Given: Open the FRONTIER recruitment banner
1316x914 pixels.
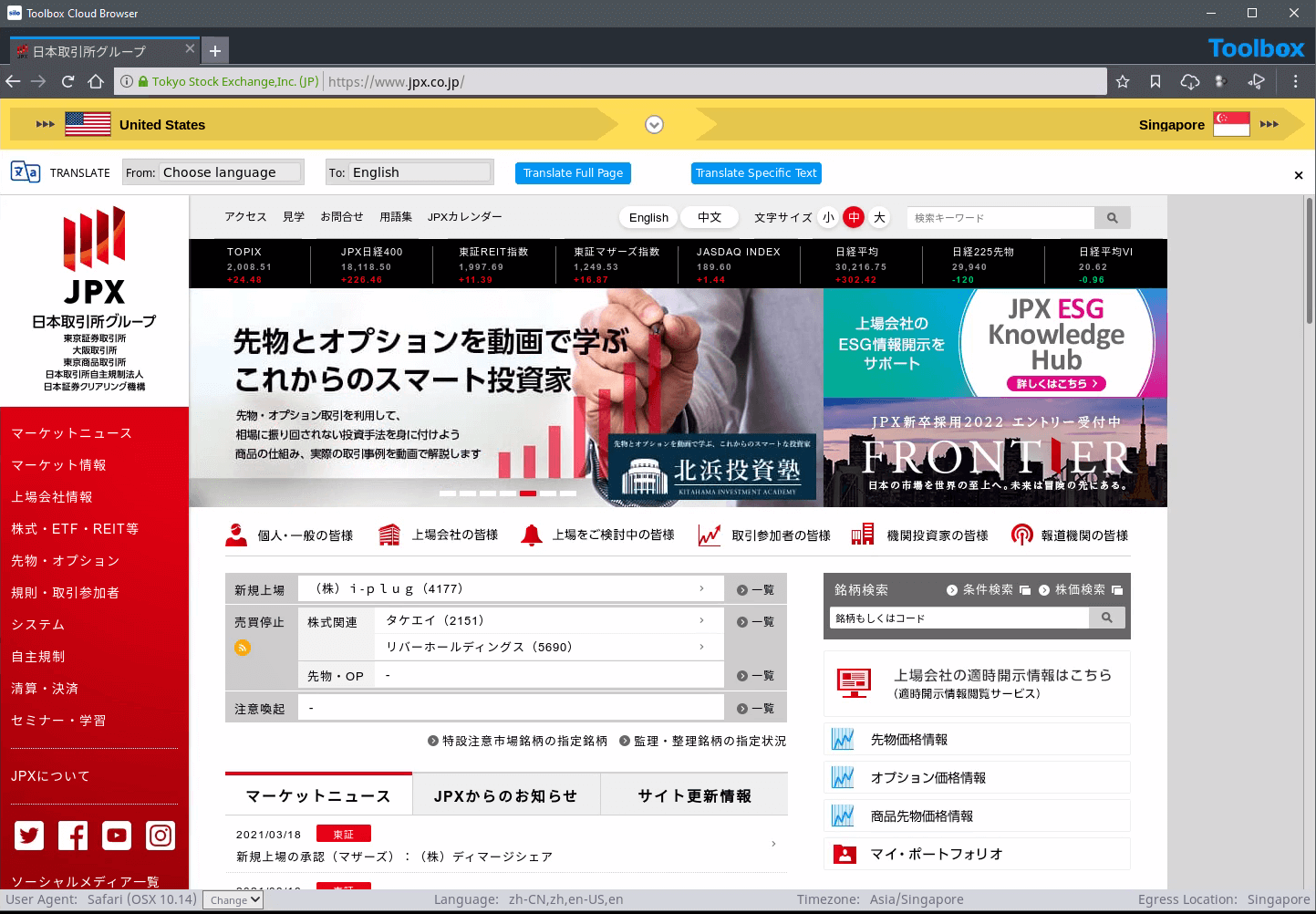Looking at the screenshot, I should click(995, 452).
